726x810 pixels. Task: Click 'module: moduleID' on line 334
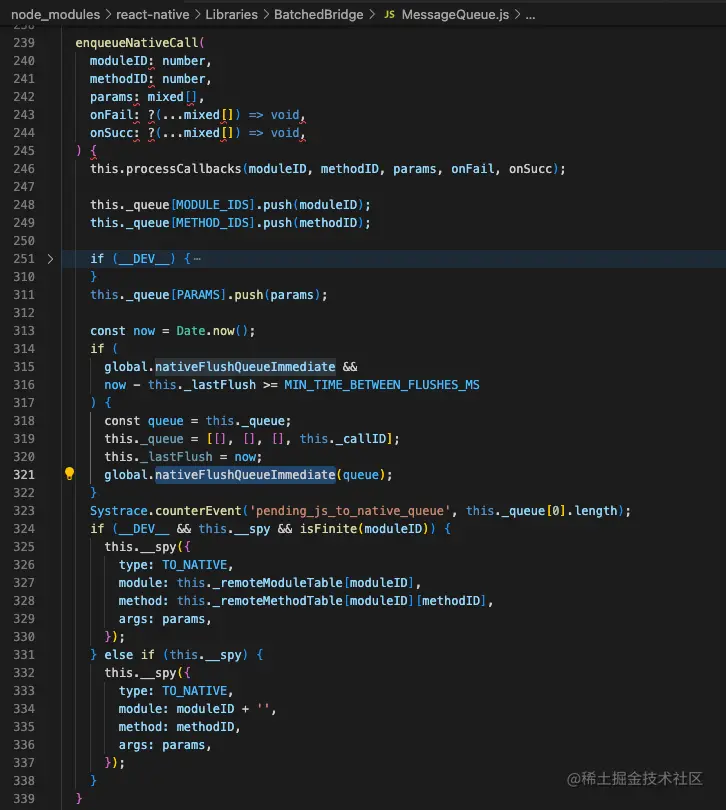pos(176,709)
